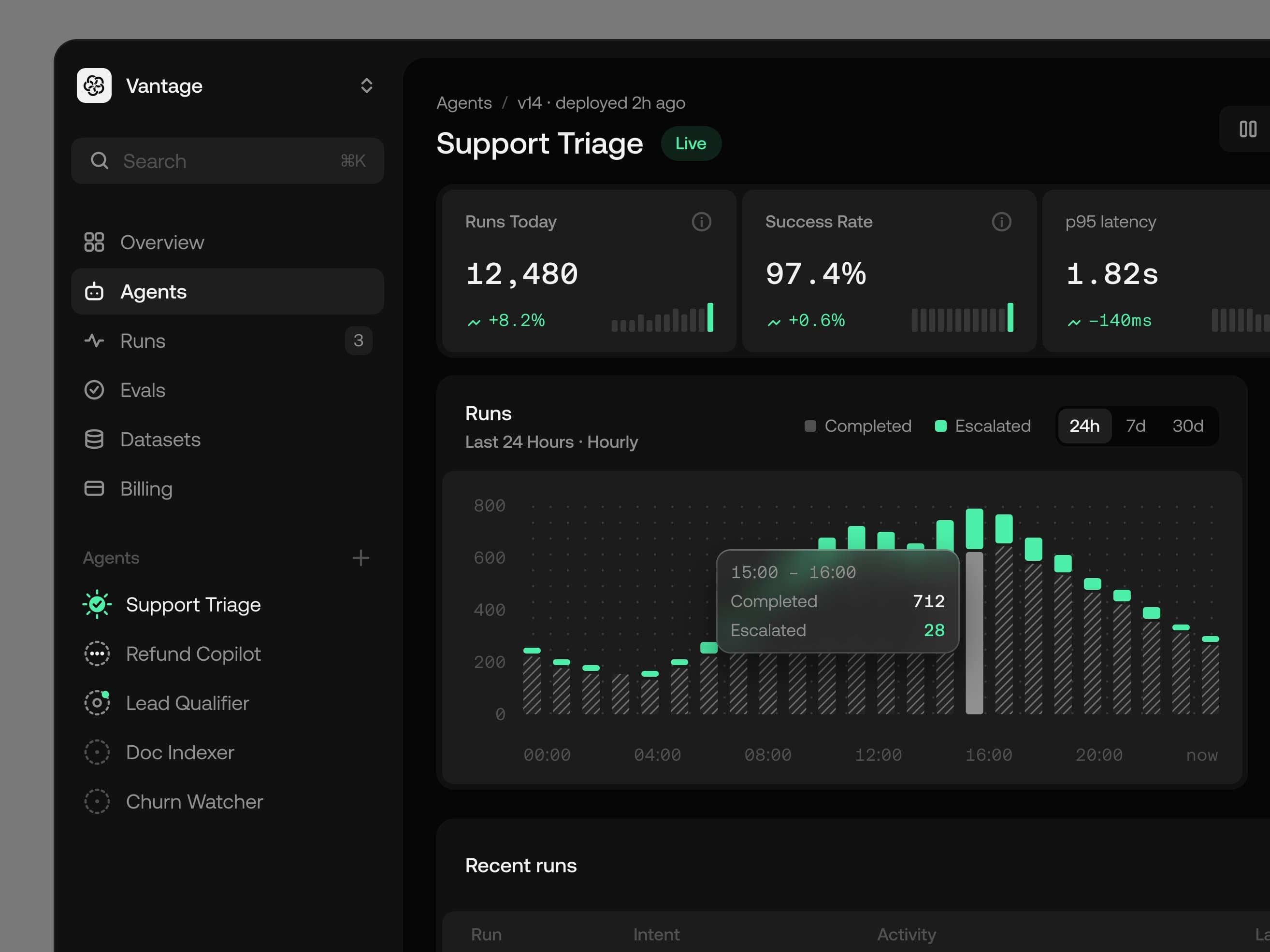Click the Doc Indexer status icon

click(97, 753)
